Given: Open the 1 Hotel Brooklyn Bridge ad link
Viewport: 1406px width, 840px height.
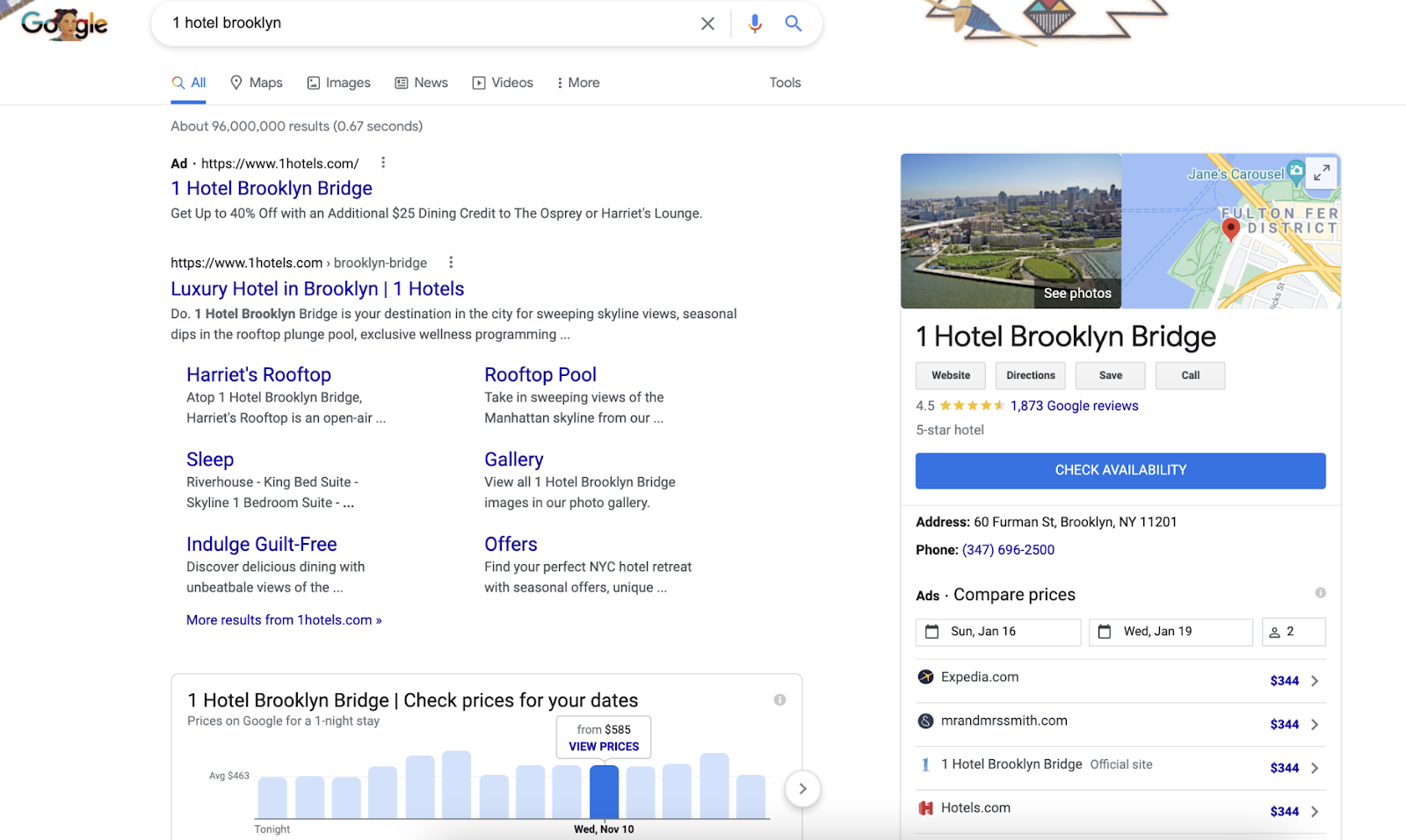Looking at the screenshot, I should (x=272, y=188).
